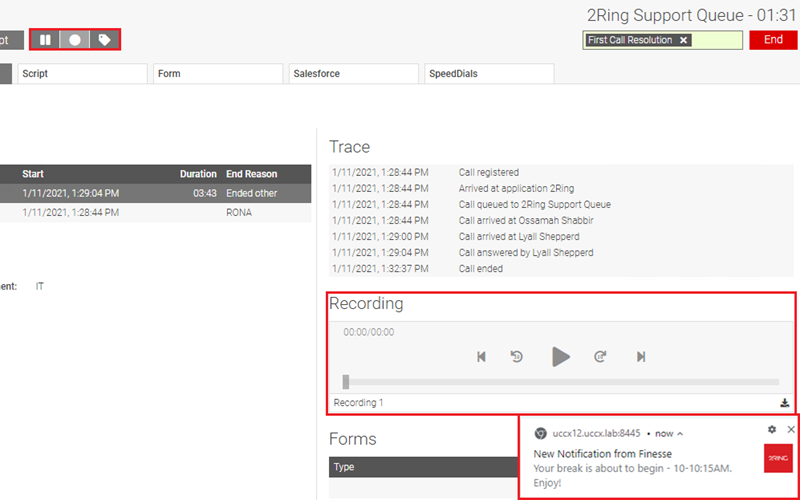Skip to the end of recording
The width and height of the screenshot is (800, 500).
pos(641,357)
